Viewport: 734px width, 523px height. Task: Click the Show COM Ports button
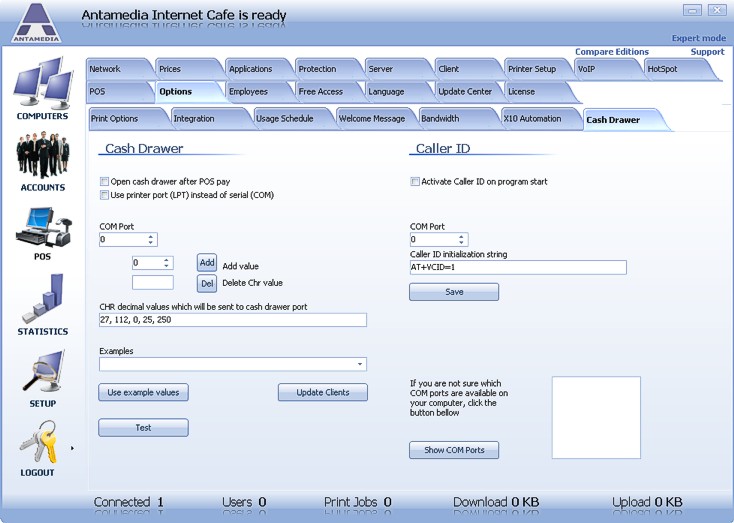454,450
